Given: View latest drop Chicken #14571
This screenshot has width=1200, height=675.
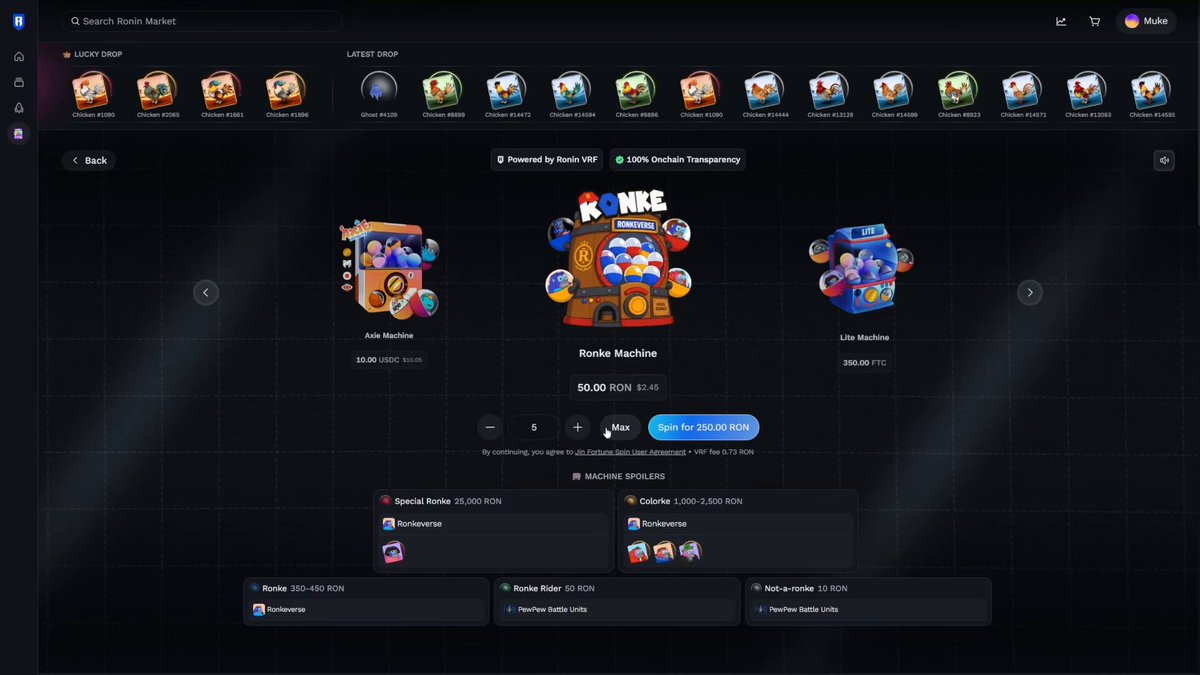Looking at the screenshot, I should (1023, 95).
